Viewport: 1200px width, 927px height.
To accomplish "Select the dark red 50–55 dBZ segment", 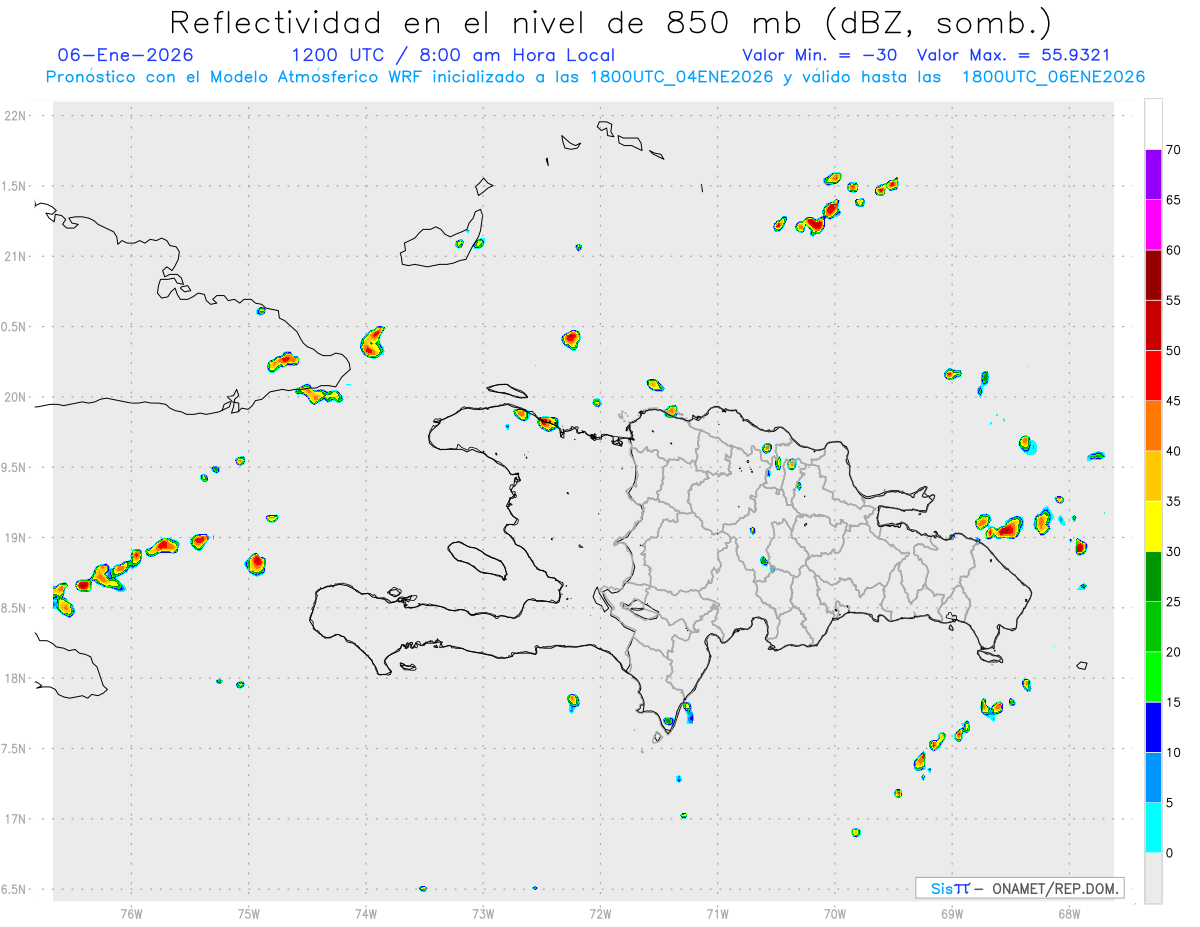I will click(1153, 326).
